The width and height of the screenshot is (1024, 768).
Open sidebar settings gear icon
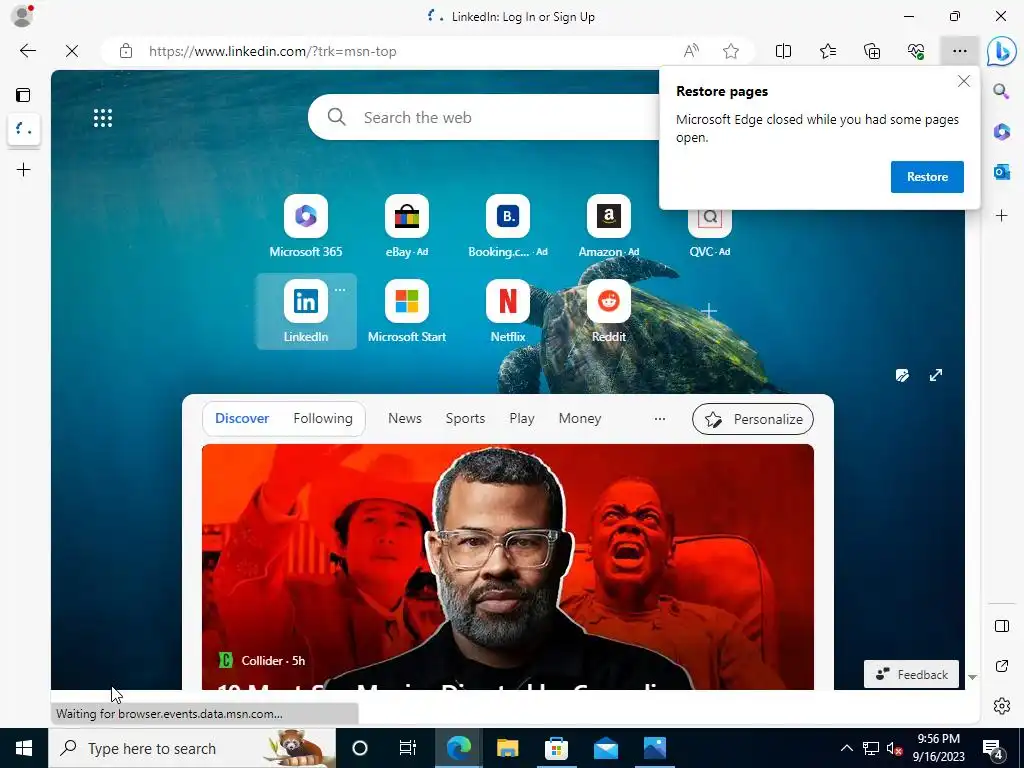(x=1001, y=706)
